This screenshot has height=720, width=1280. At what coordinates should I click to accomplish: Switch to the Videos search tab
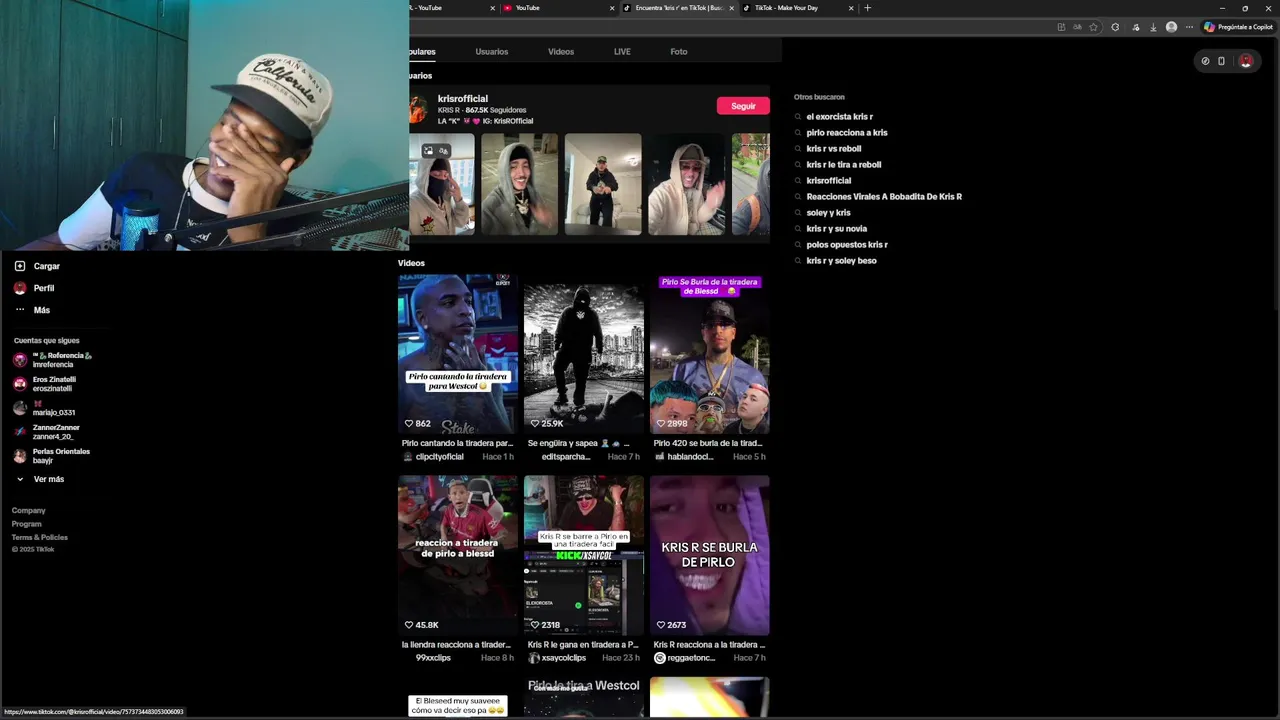(x=561, y=52)
